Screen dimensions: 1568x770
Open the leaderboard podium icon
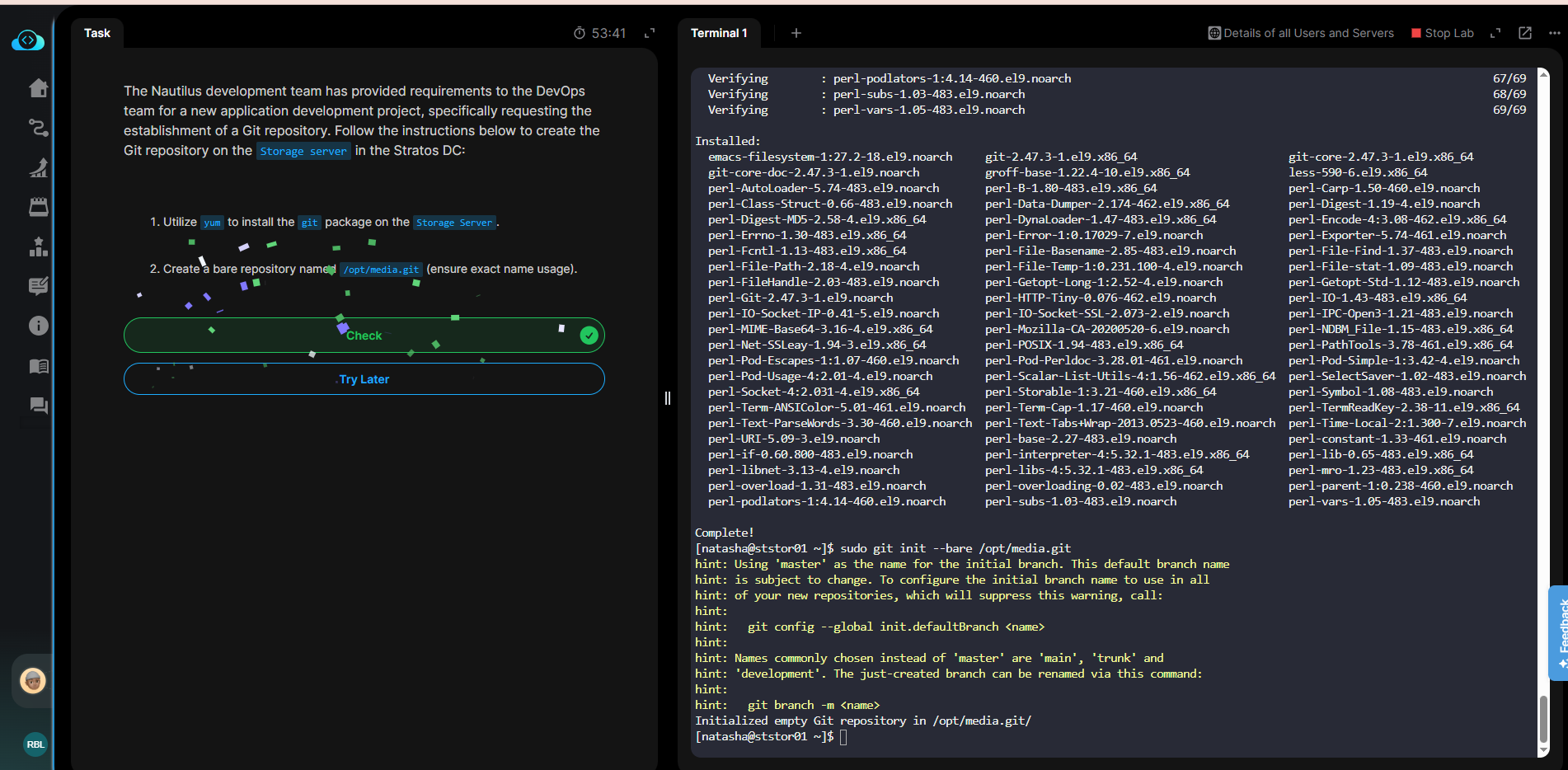point(38,246)
